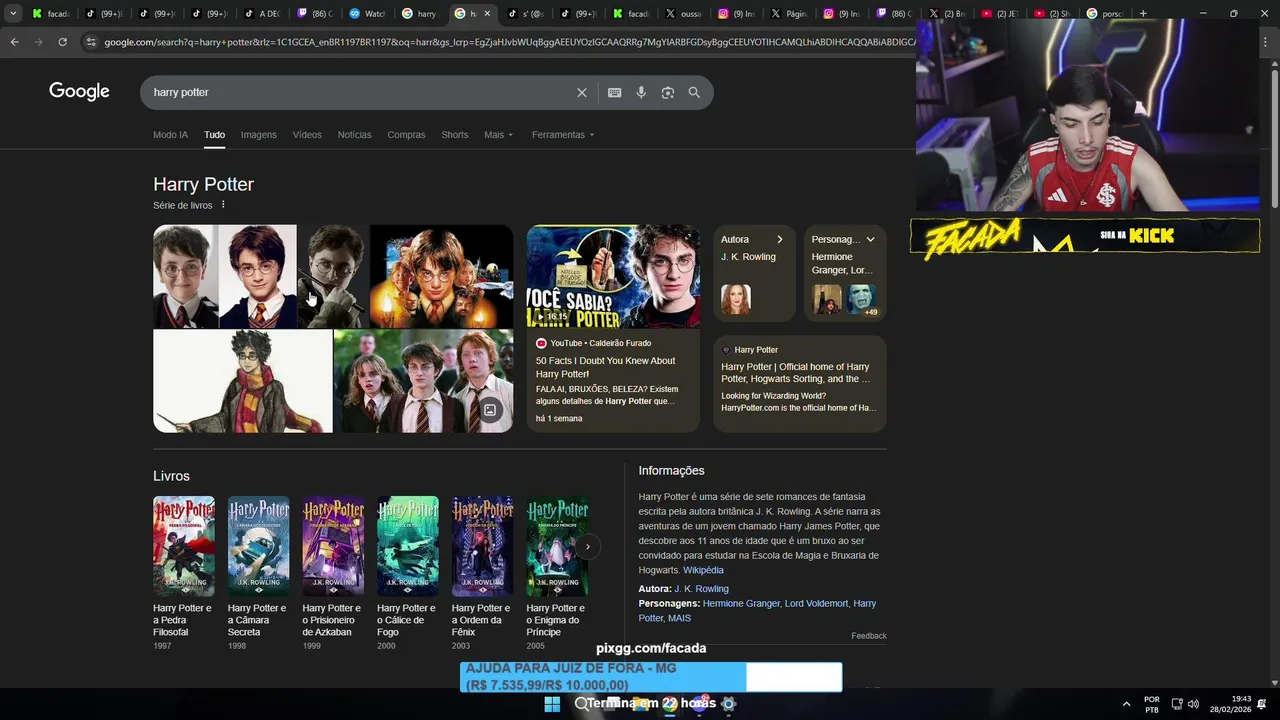Screen dimensions: 1280x720
Task: Open the Ordem da Fênix book cover
Action: point(482,546)
